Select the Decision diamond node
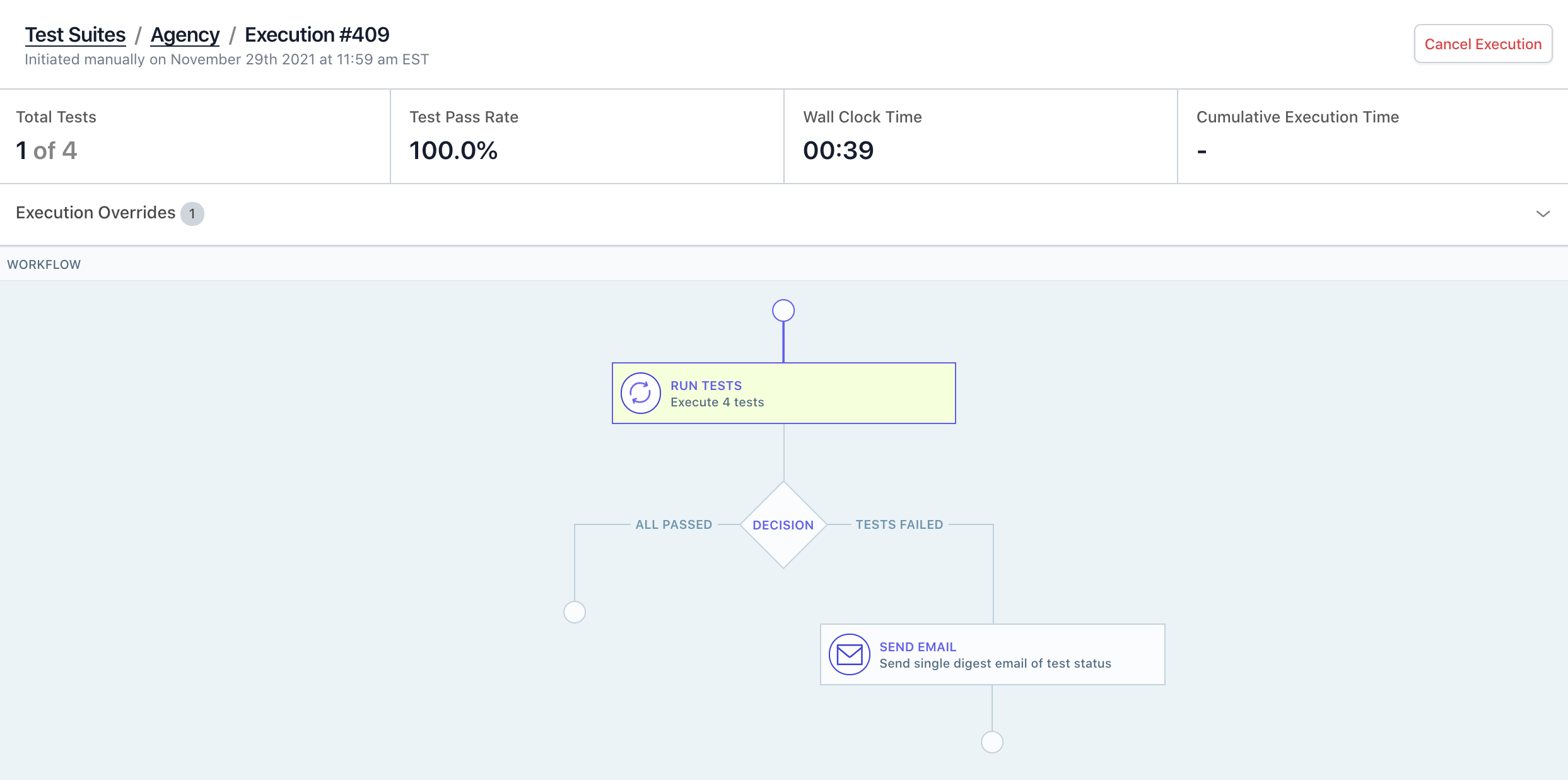Image resolution: width=1568 pixels, height=780 pixels. pyautogui.click(x=783, y=525)
